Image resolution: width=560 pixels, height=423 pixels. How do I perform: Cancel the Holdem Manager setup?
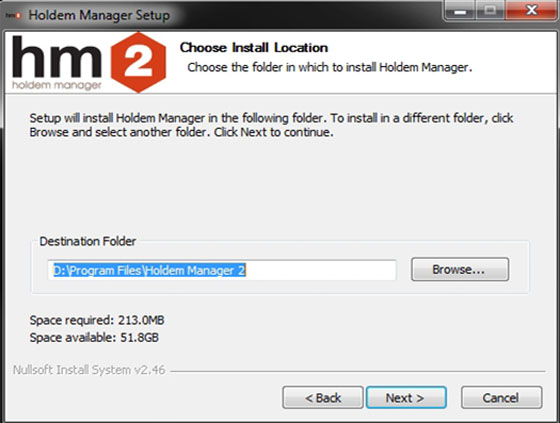[501, 397]
